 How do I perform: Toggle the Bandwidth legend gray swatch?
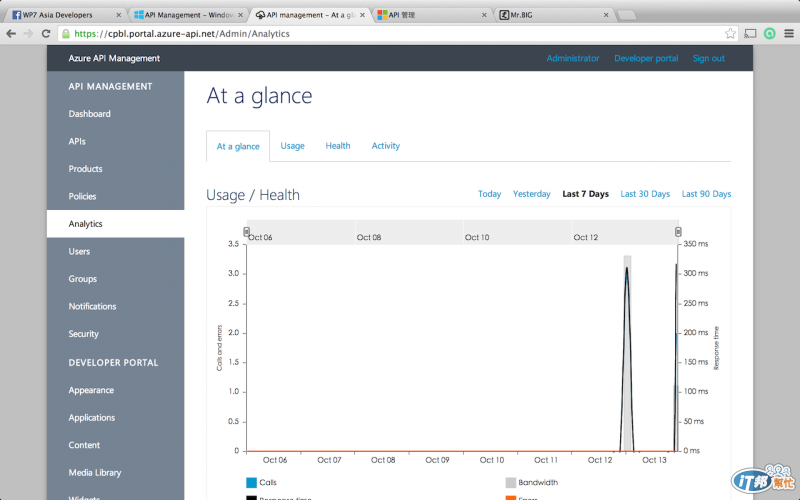[511, 483]
